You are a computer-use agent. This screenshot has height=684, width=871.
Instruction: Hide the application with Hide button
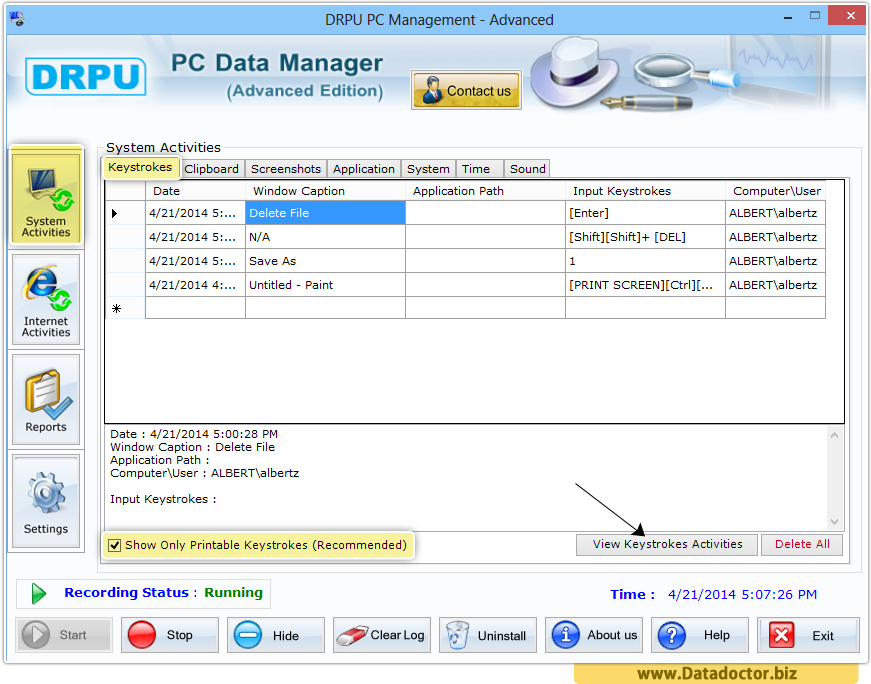pos(276,635)
